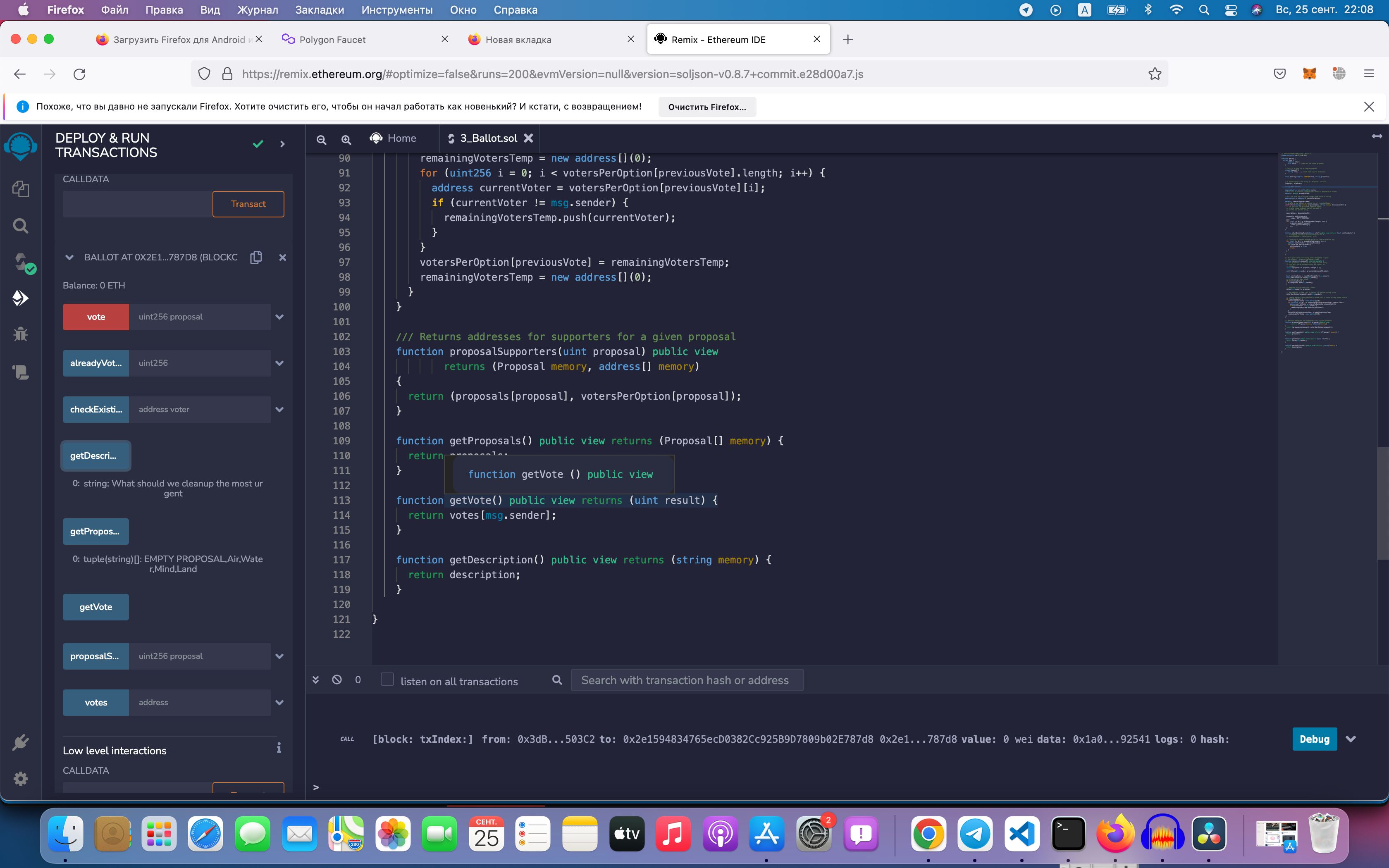Open the Spotlight search icon in menu bar
Screen dimensions: 1389x868
tap(1204, 10)
